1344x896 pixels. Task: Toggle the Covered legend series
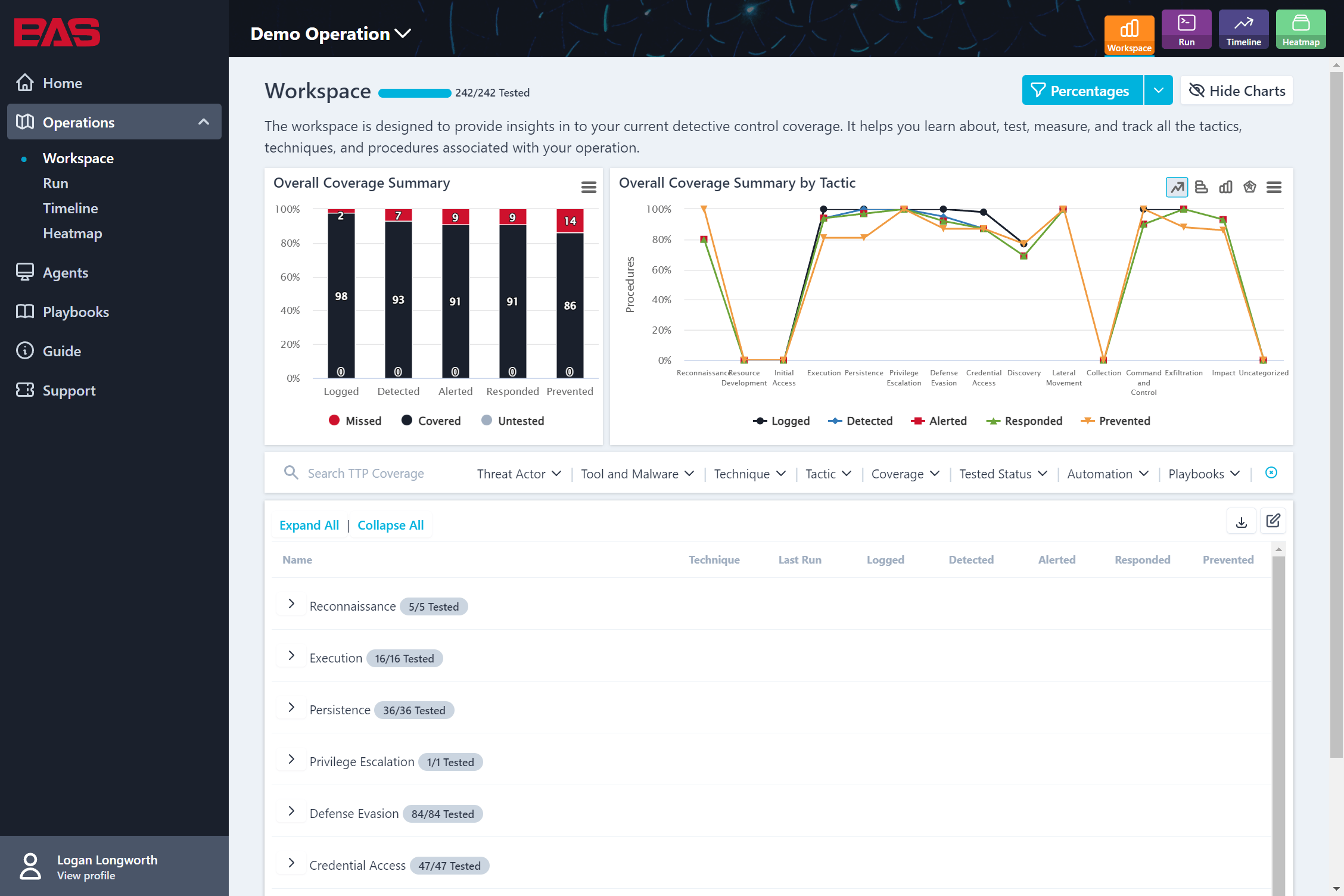(x=431, y=421)
